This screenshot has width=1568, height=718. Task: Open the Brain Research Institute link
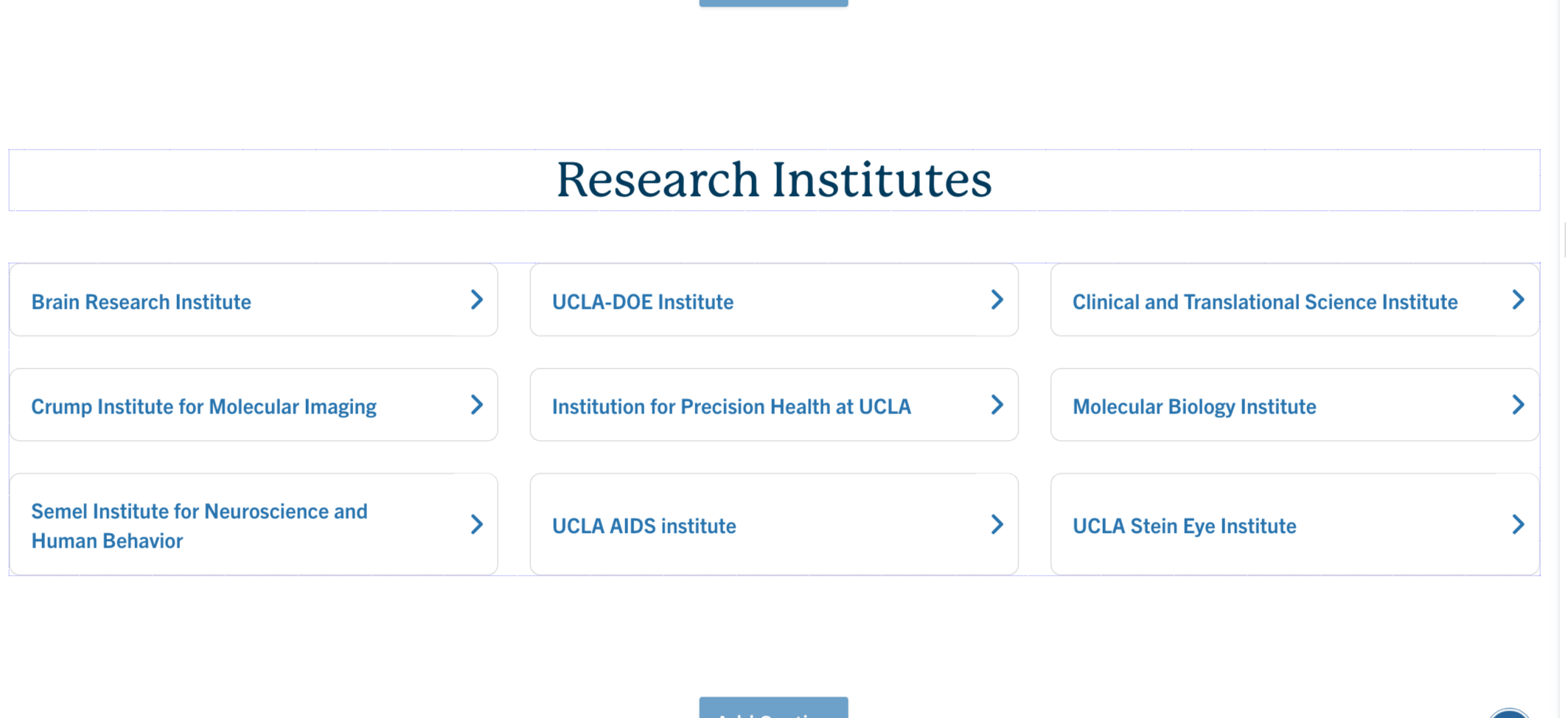pyautogui.click(x=142, y=302)
